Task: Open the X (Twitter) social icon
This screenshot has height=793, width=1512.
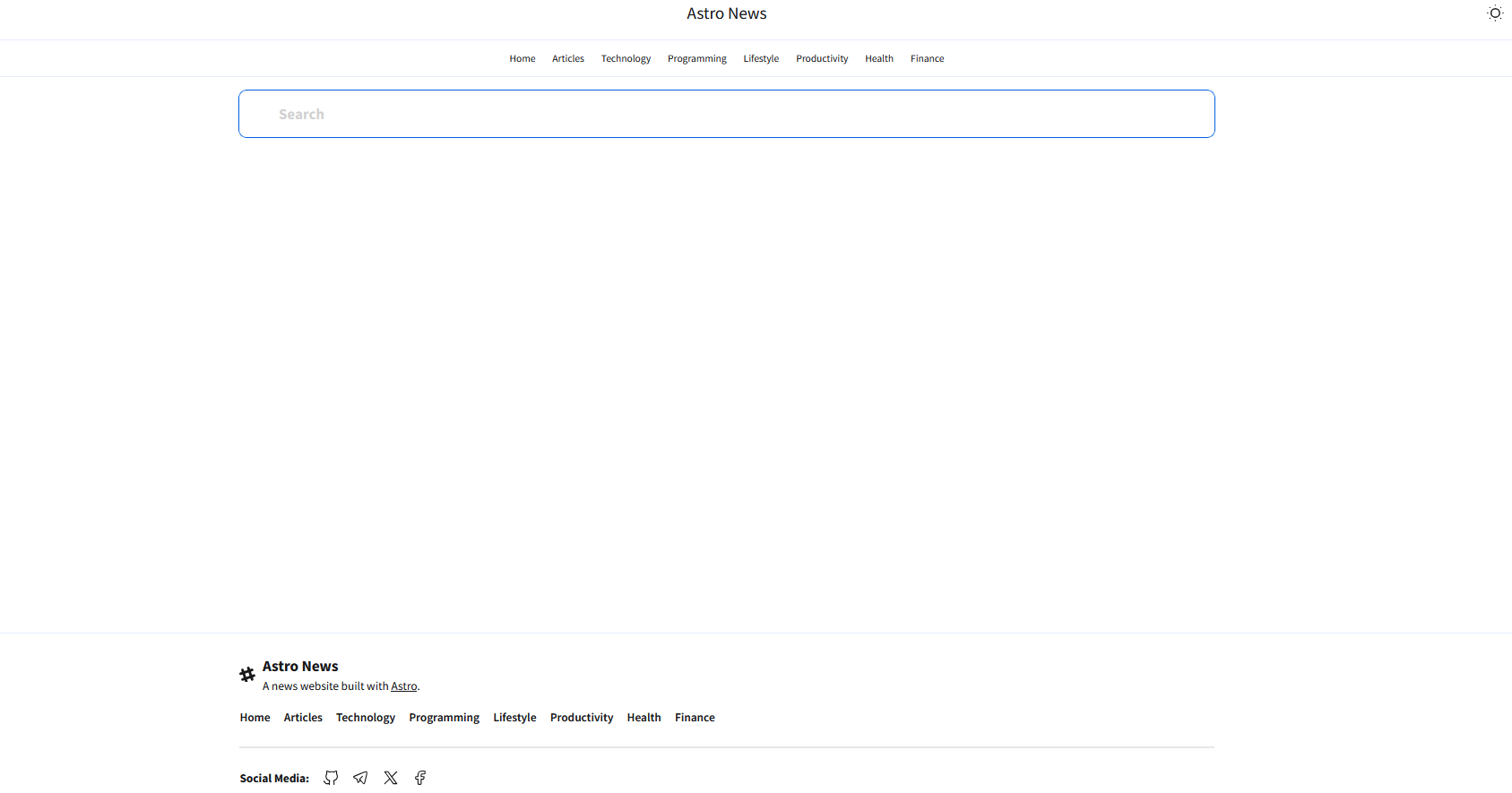Action: (391, 778)
